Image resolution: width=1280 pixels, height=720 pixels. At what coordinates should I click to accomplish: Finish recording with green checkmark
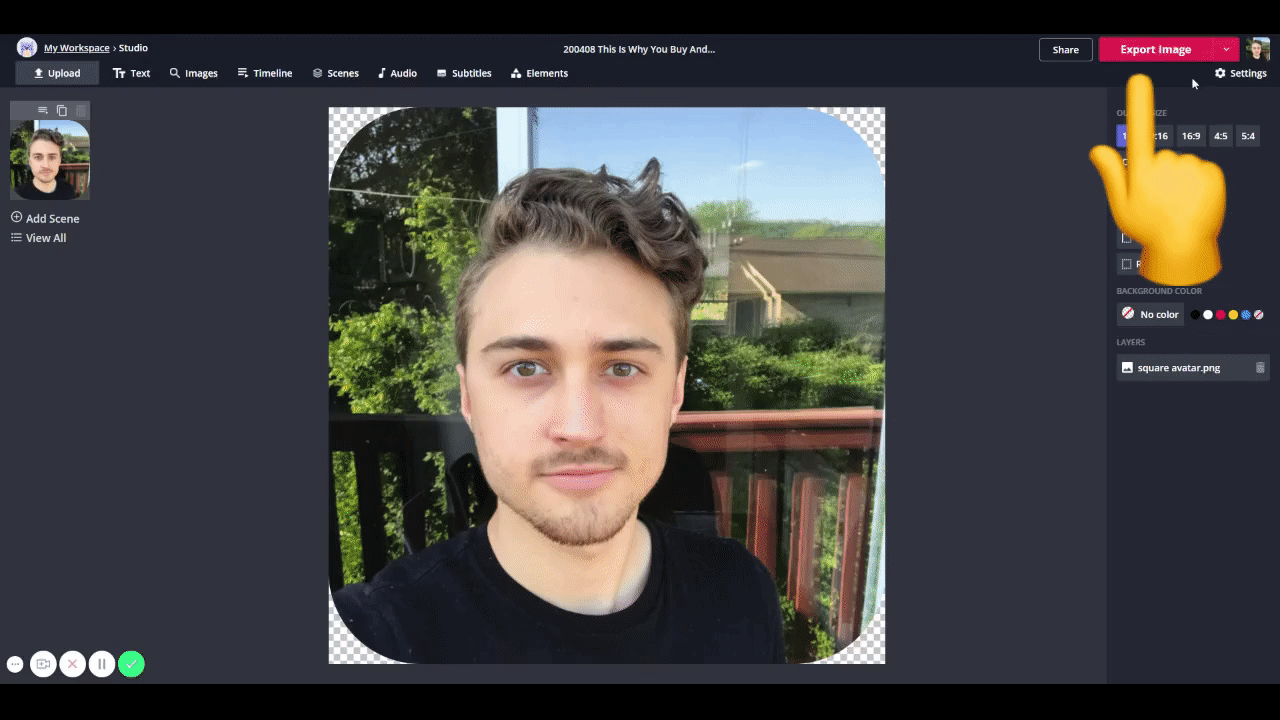[131, 664]
